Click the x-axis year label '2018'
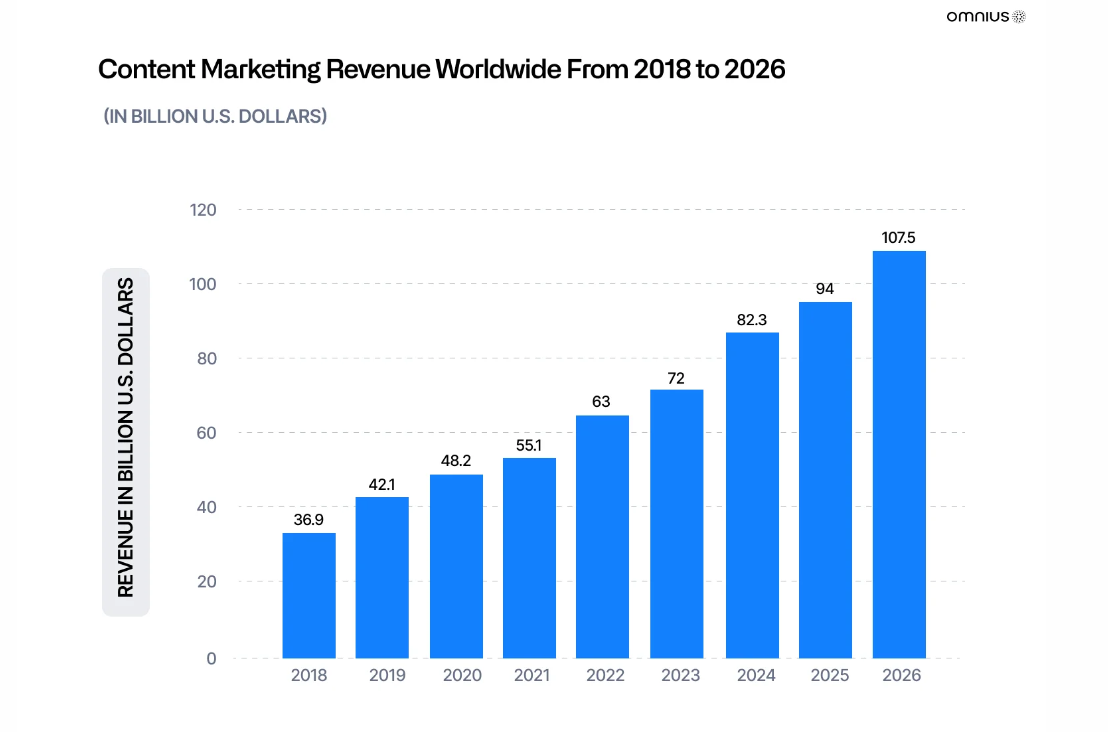 coord(309,675)
